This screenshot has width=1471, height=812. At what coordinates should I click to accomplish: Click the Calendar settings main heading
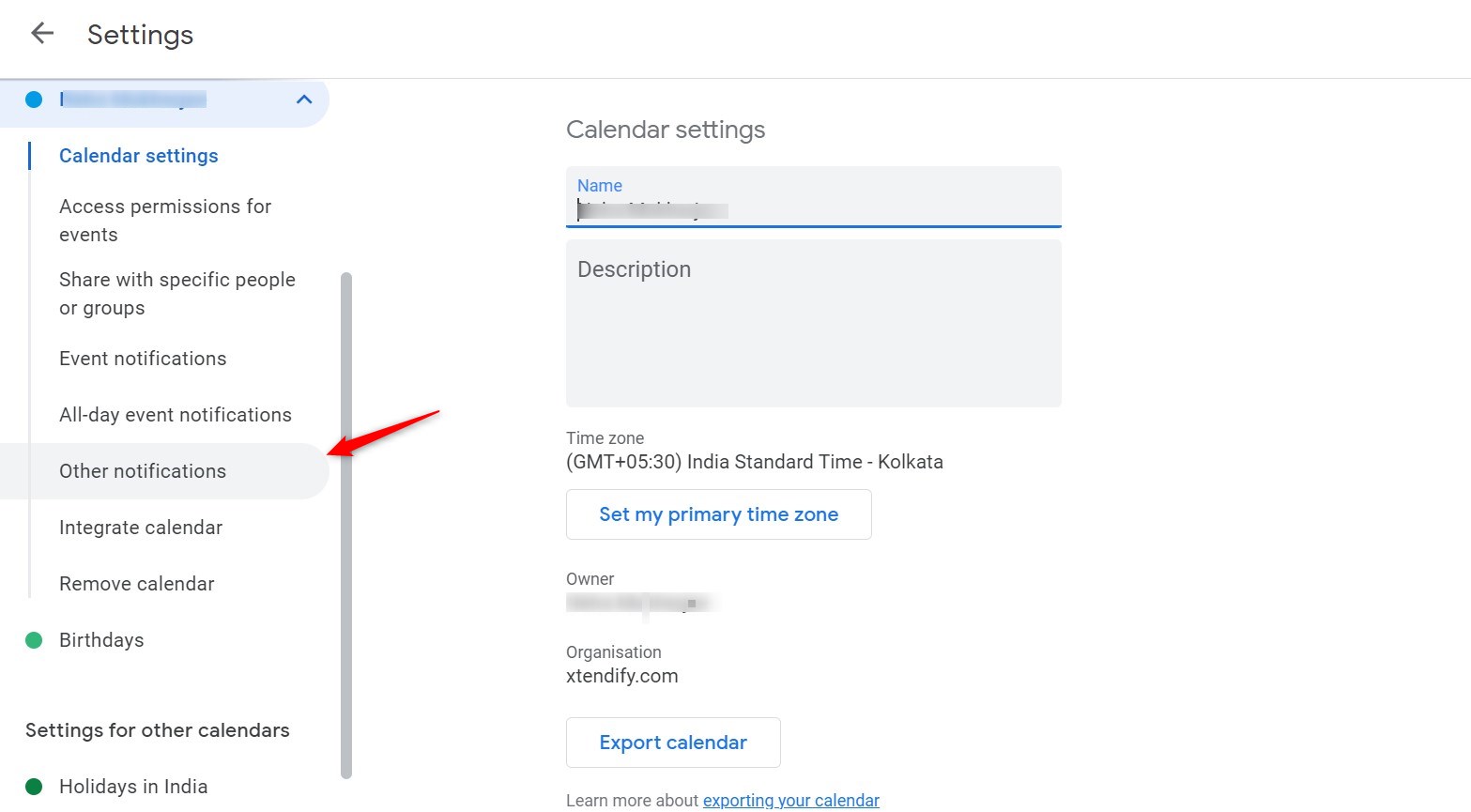pos(666,130)
